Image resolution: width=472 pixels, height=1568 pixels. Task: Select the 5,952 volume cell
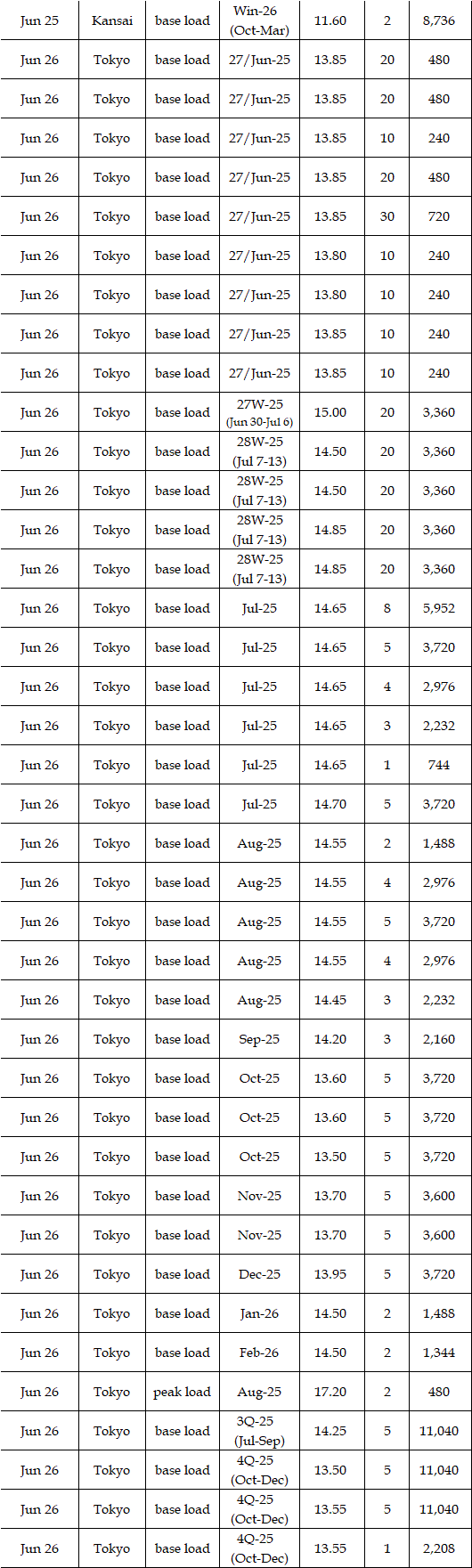[x=439, y=608]
